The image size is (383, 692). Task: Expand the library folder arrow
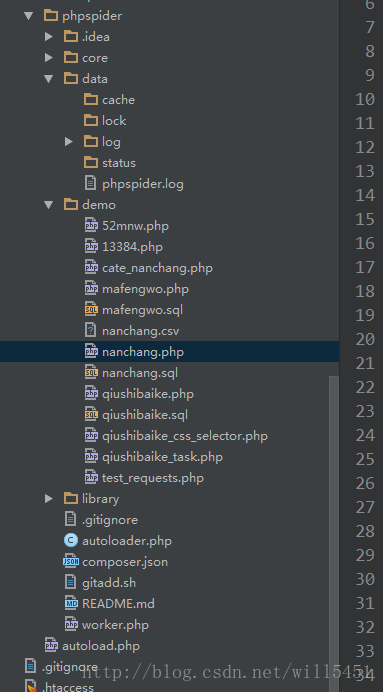coord(49,499)
